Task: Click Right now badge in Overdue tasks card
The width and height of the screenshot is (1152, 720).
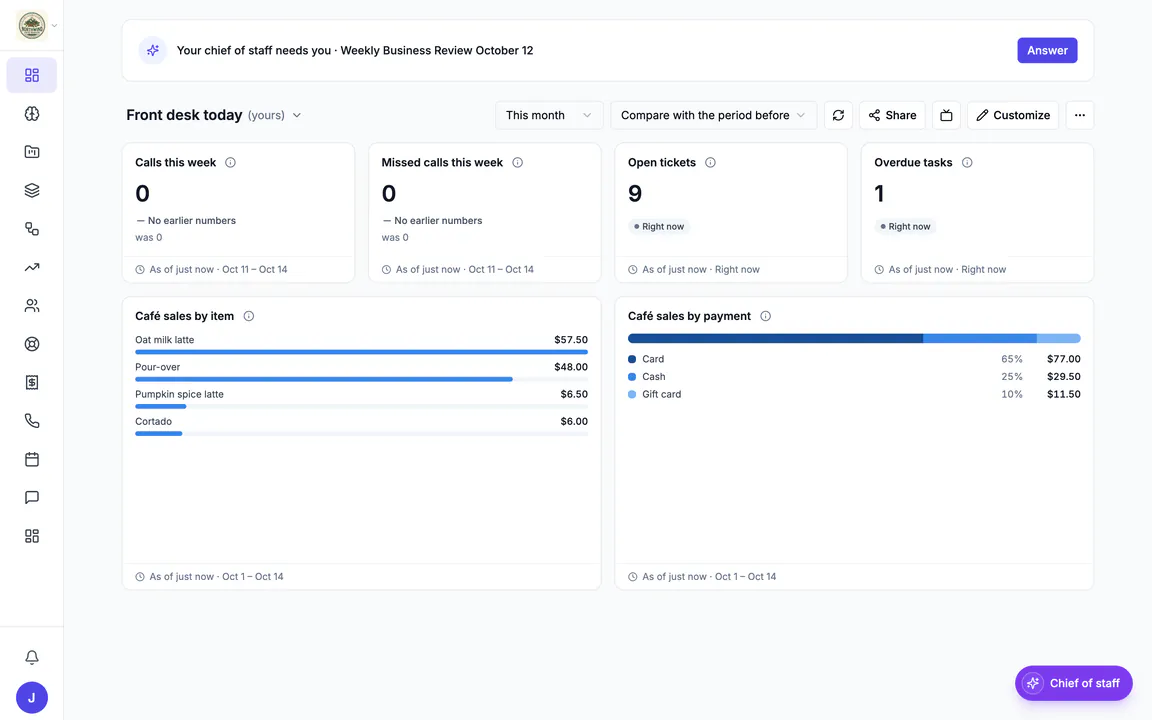Action: point(905,226)
